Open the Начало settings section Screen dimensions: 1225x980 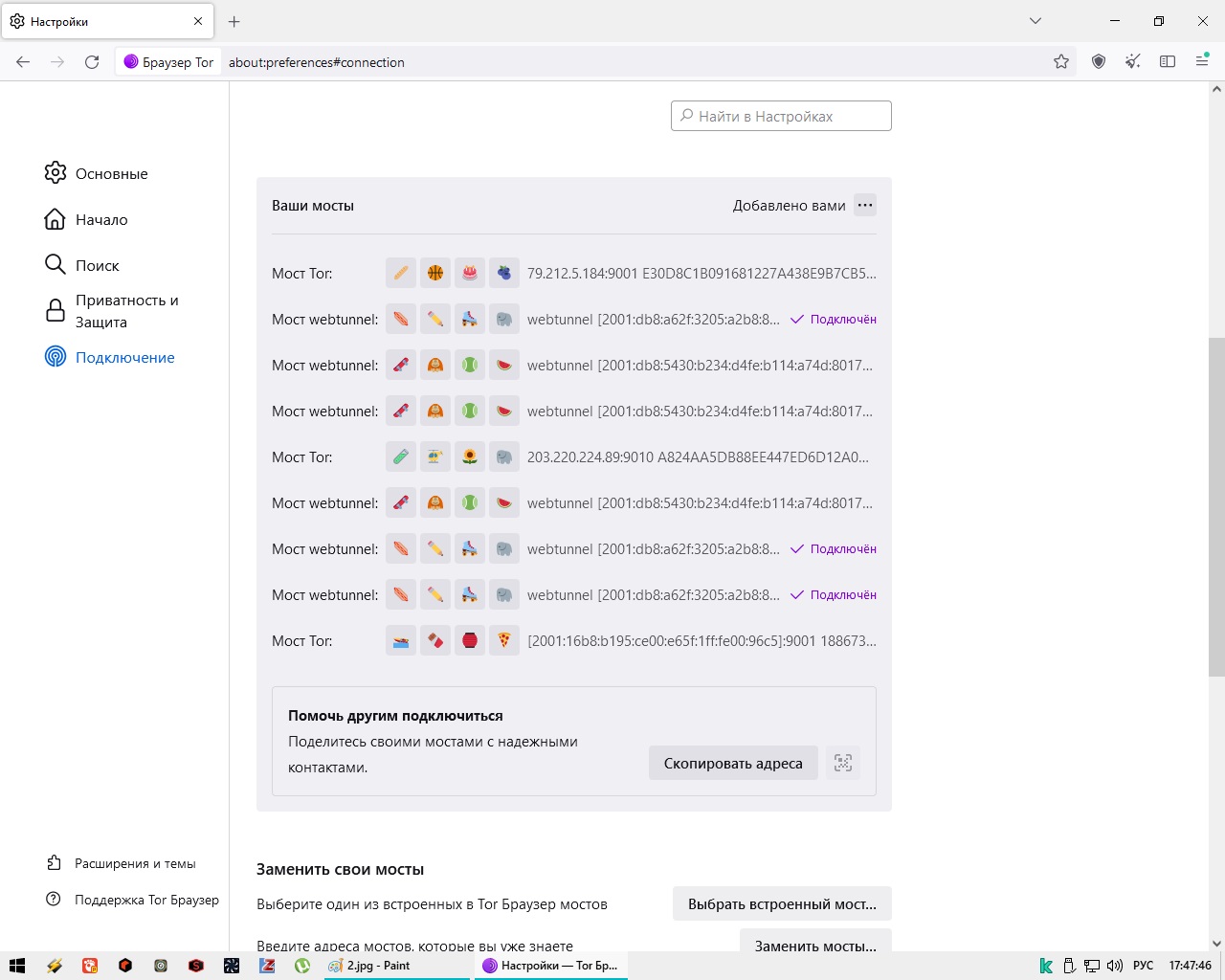point(86,219)
